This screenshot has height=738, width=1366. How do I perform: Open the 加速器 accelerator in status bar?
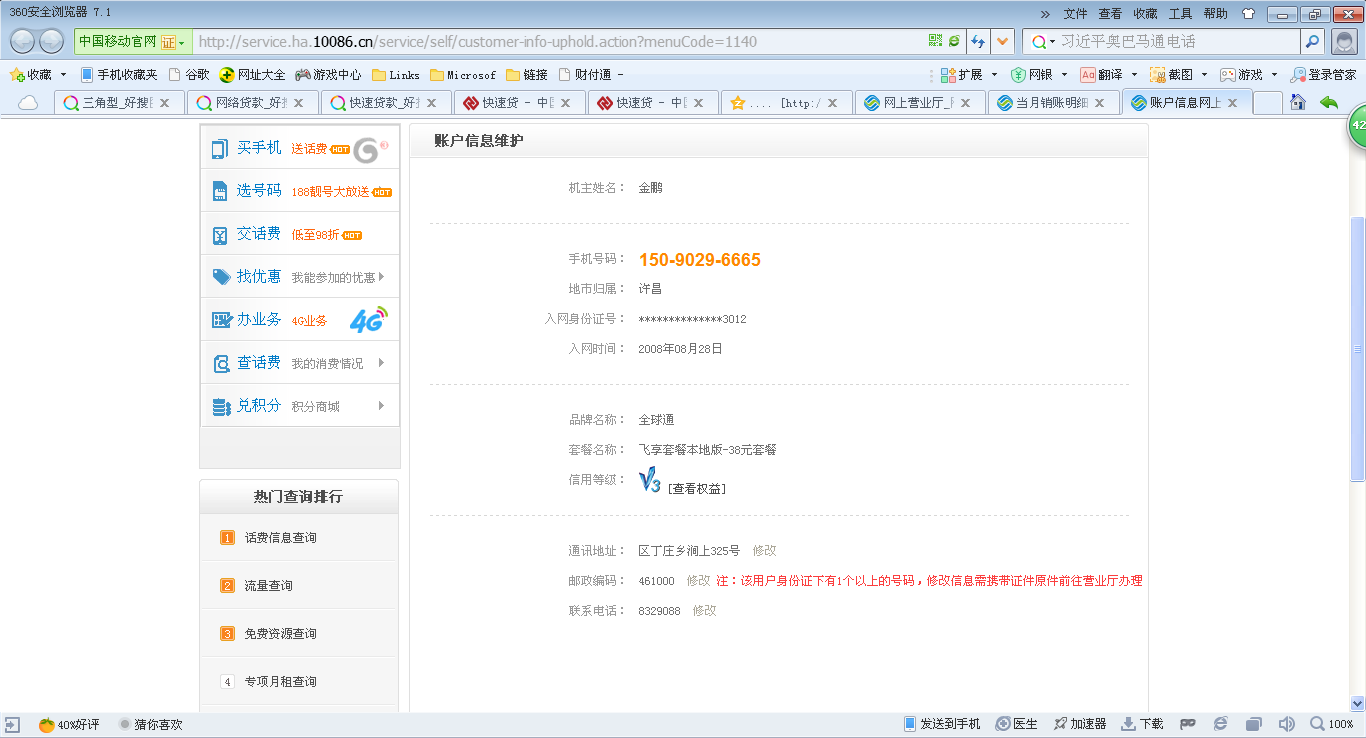coord(1079,724)
